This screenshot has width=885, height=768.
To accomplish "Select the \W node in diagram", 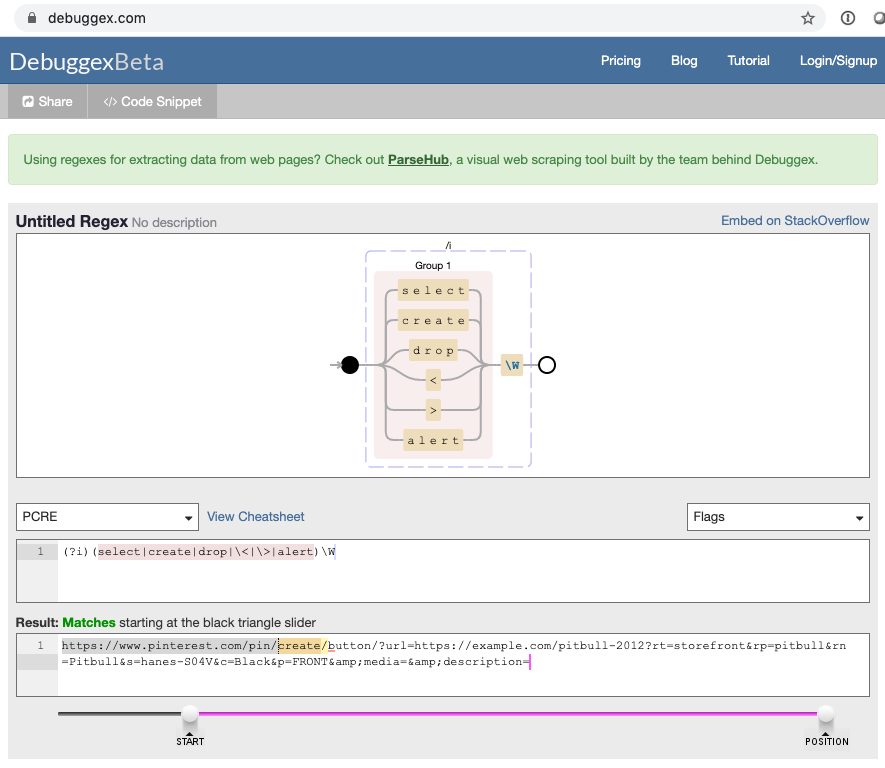I will pos(512,365).
